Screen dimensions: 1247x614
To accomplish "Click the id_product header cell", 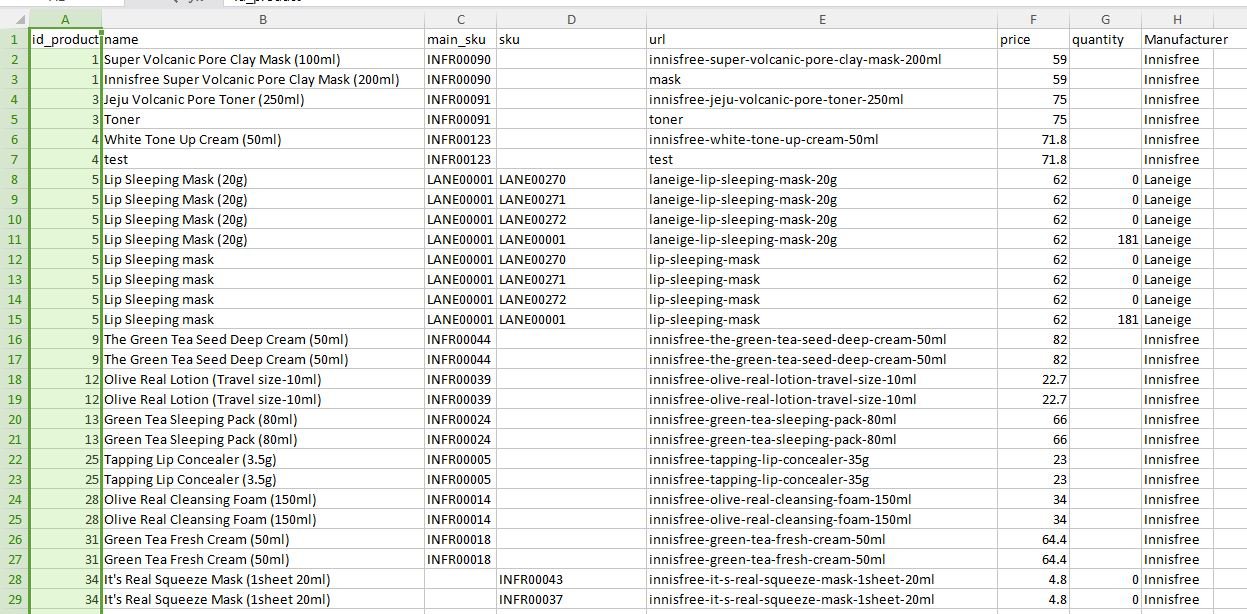I will [65, 39].
